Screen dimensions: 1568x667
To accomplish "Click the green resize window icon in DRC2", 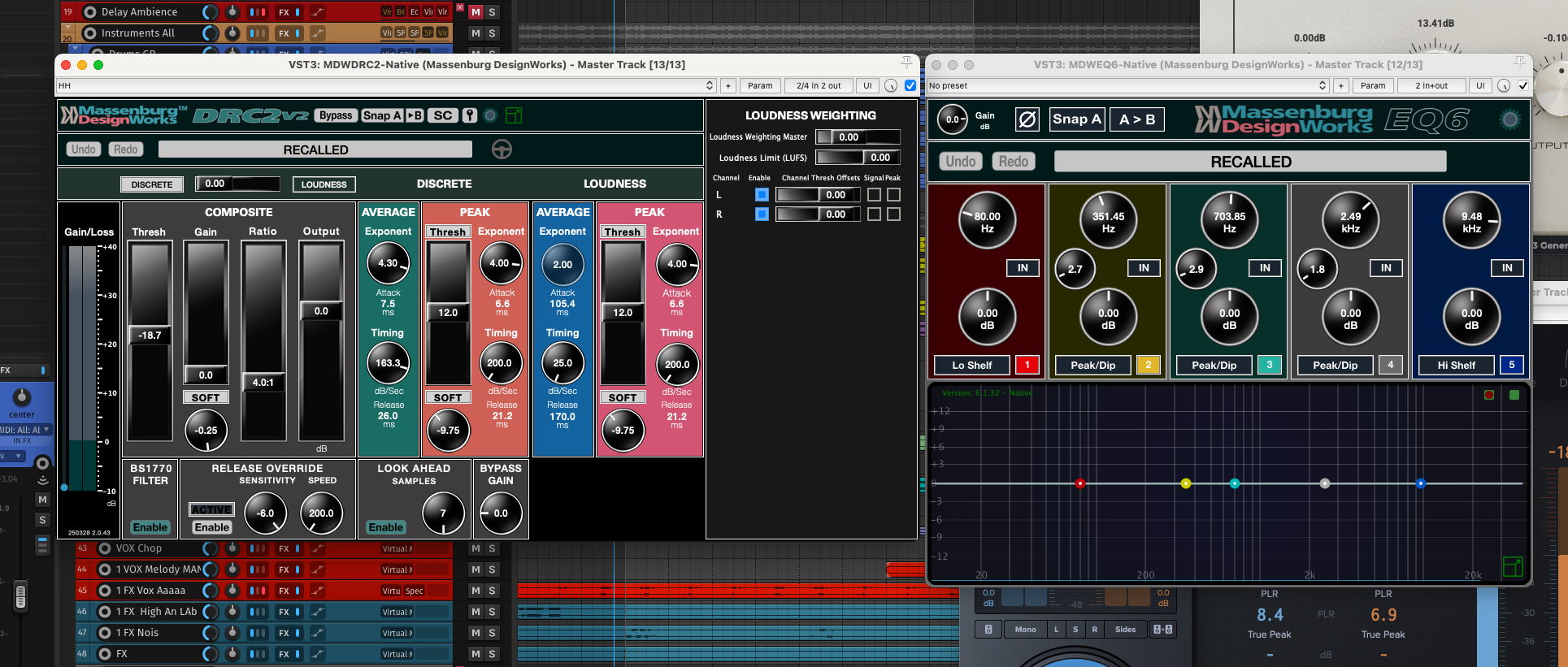I will [x=513, y=115].
